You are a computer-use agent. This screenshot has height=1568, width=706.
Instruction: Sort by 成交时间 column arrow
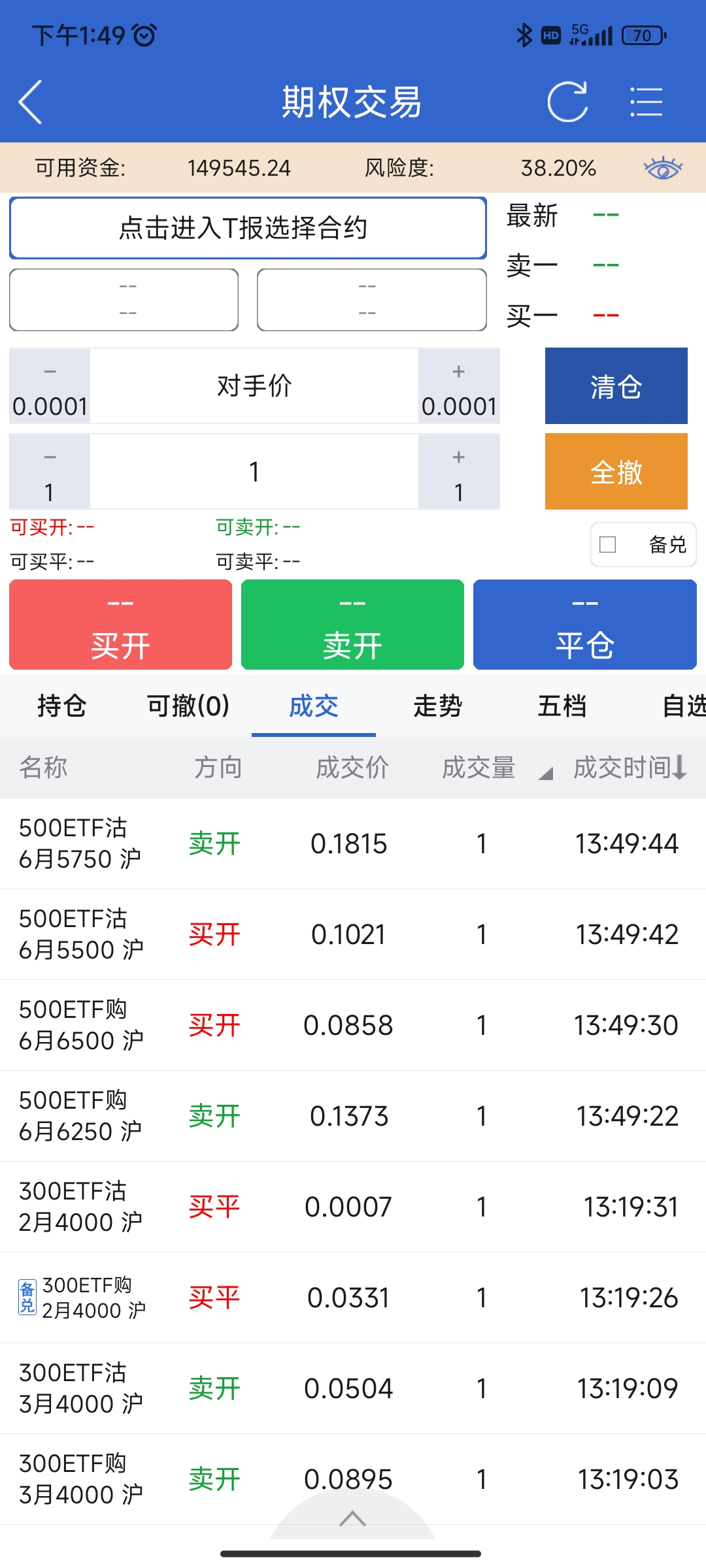click(x=679, y=768)
